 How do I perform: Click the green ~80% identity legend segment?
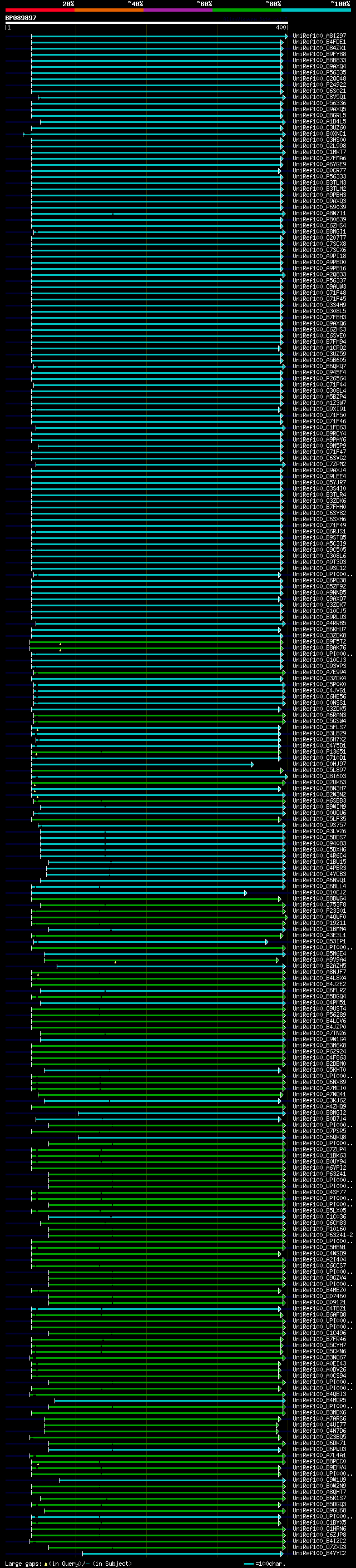pyautogui.click(x=247, y=10)
